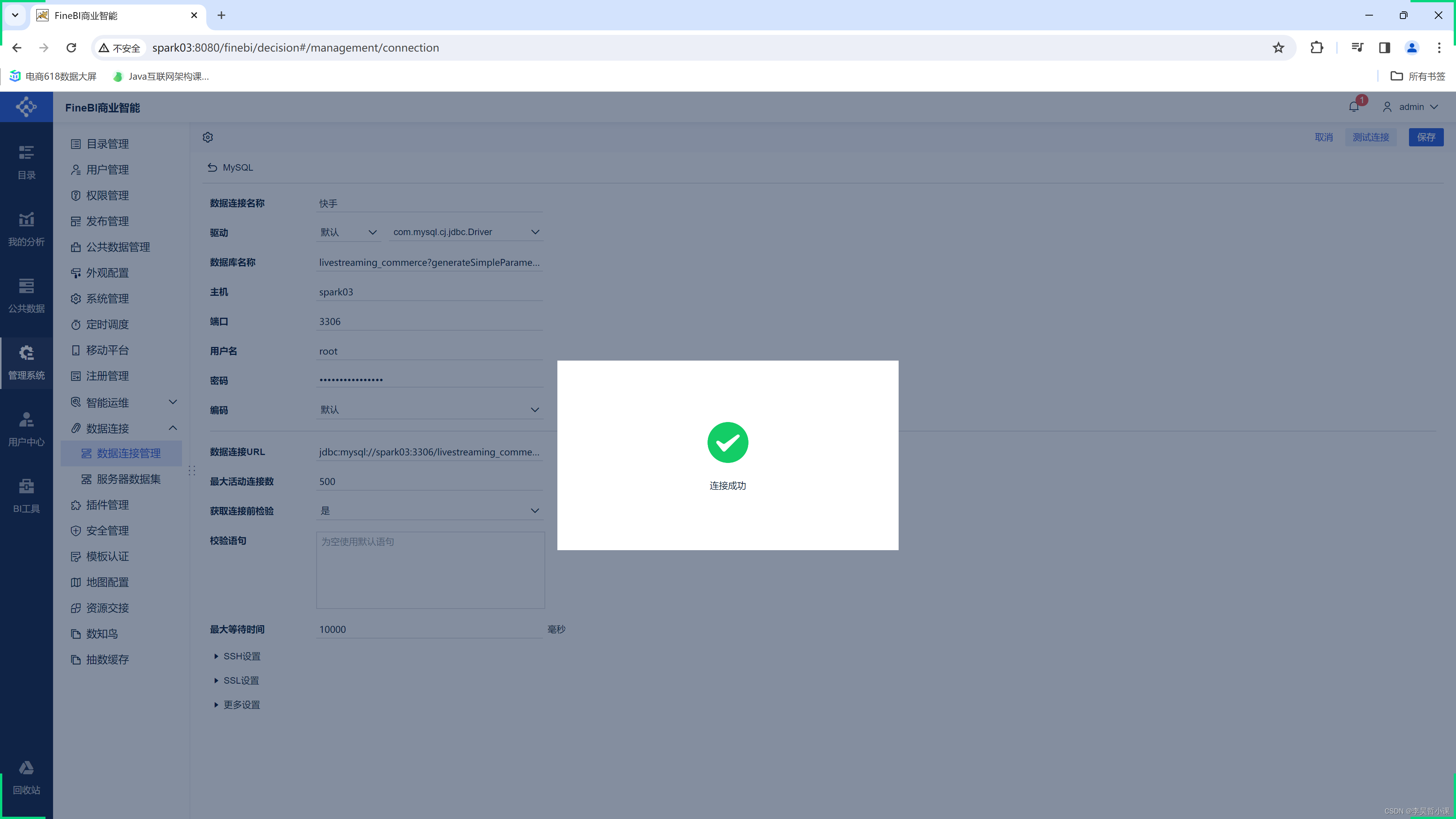Open the 回收站 recycle bin
The height and width of the screenshot is (819, 1456).
point(26,777)
